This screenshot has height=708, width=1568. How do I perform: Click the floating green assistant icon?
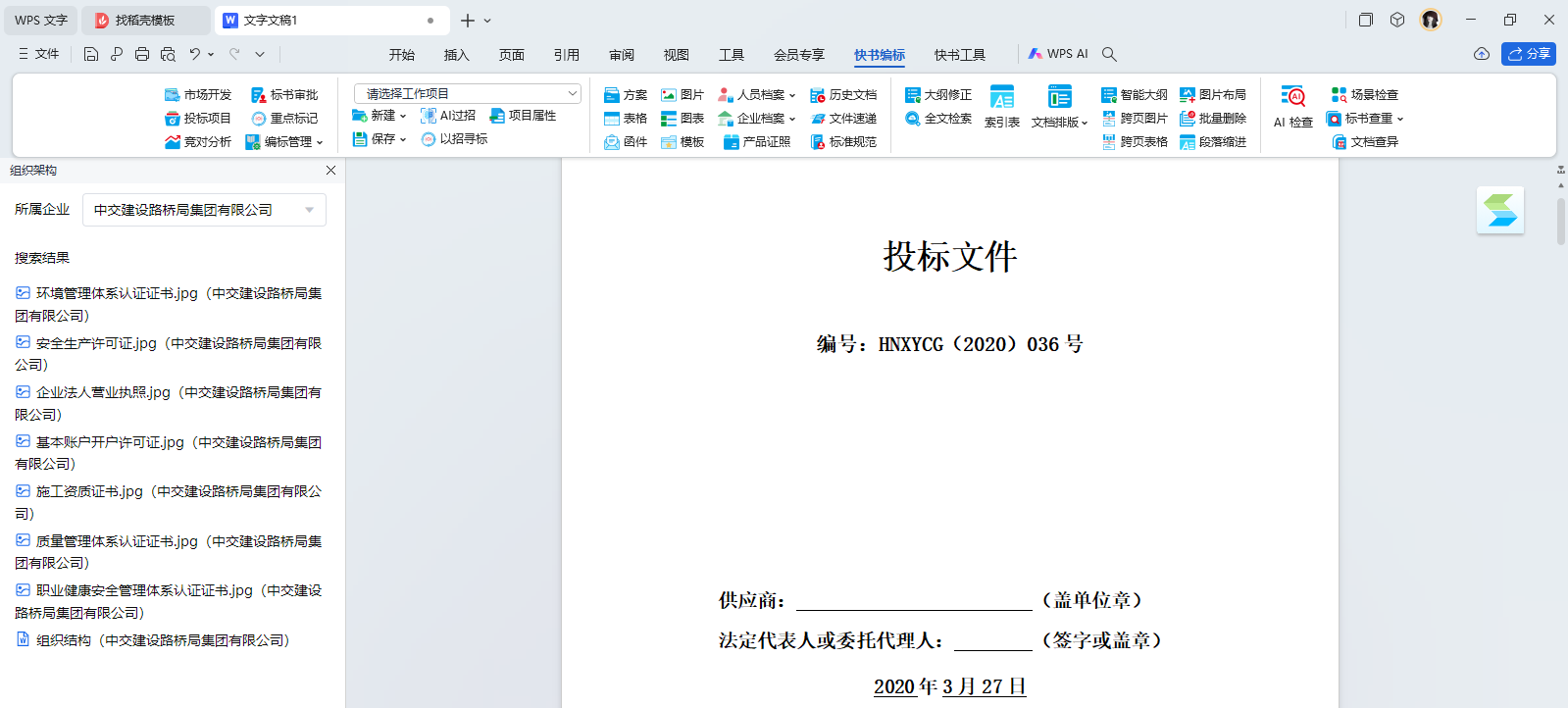point(1499,210)
